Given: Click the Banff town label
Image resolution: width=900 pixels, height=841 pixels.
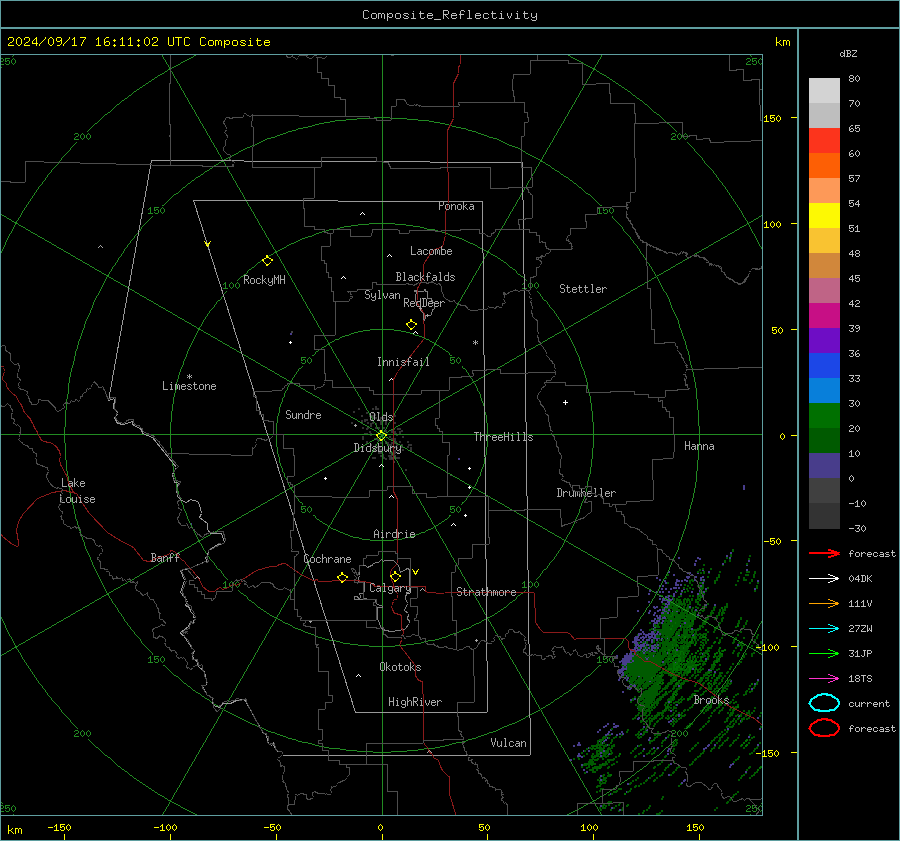Looking at the screenshot, I should click(165, 557).
